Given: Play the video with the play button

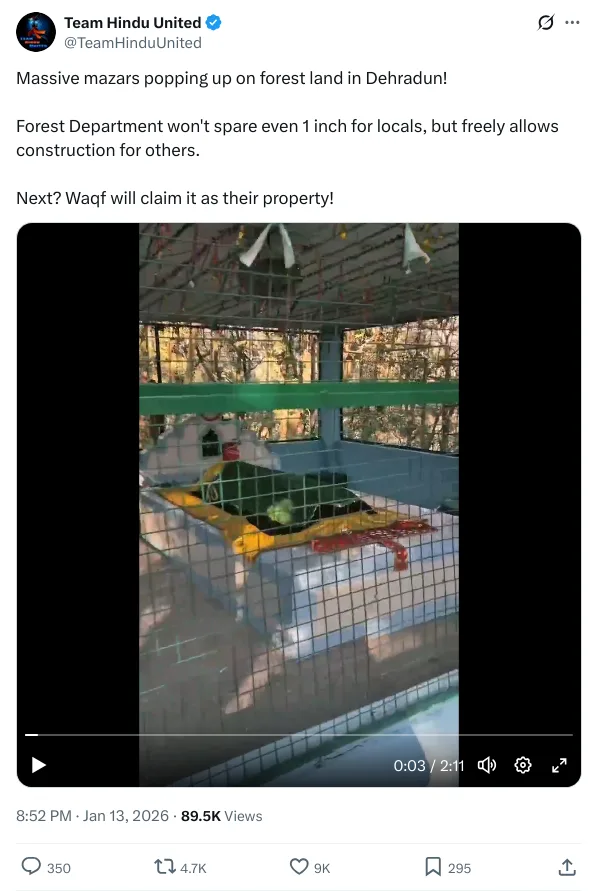Looking at the screenshot, I should pos(38,765).
